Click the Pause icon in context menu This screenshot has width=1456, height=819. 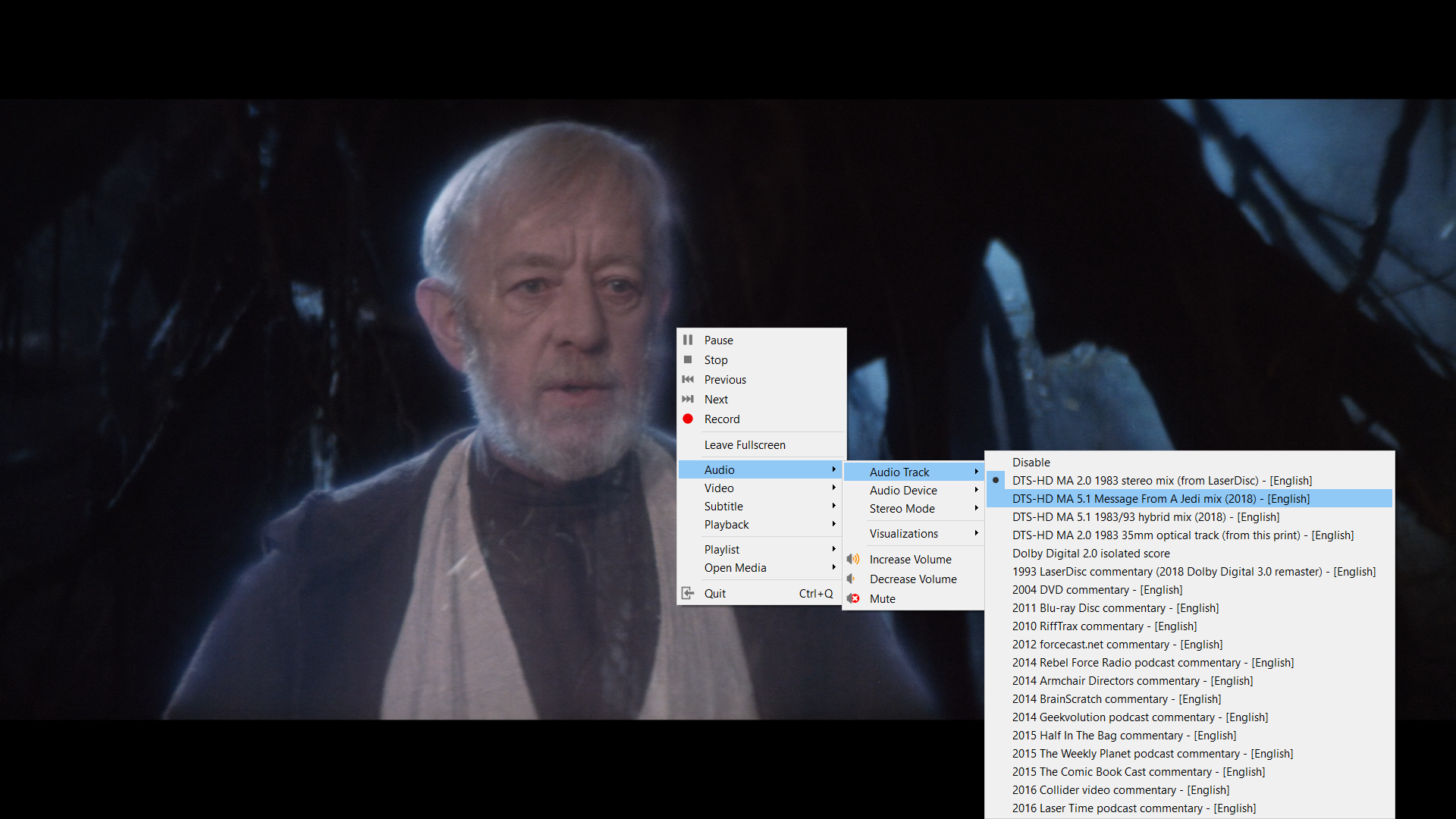point(688,340)
